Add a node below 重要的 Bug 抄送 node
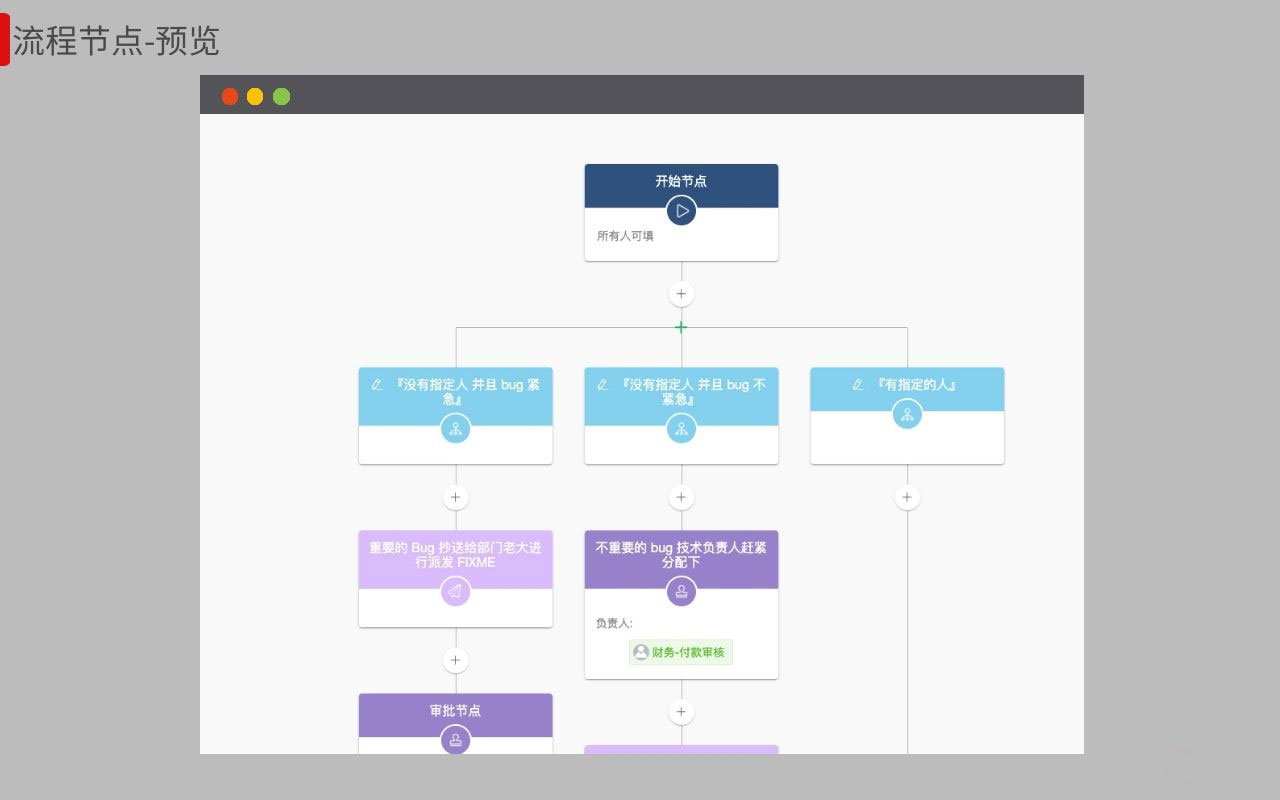The height and width of the screenshot is (800, 1280). [455, 660]
